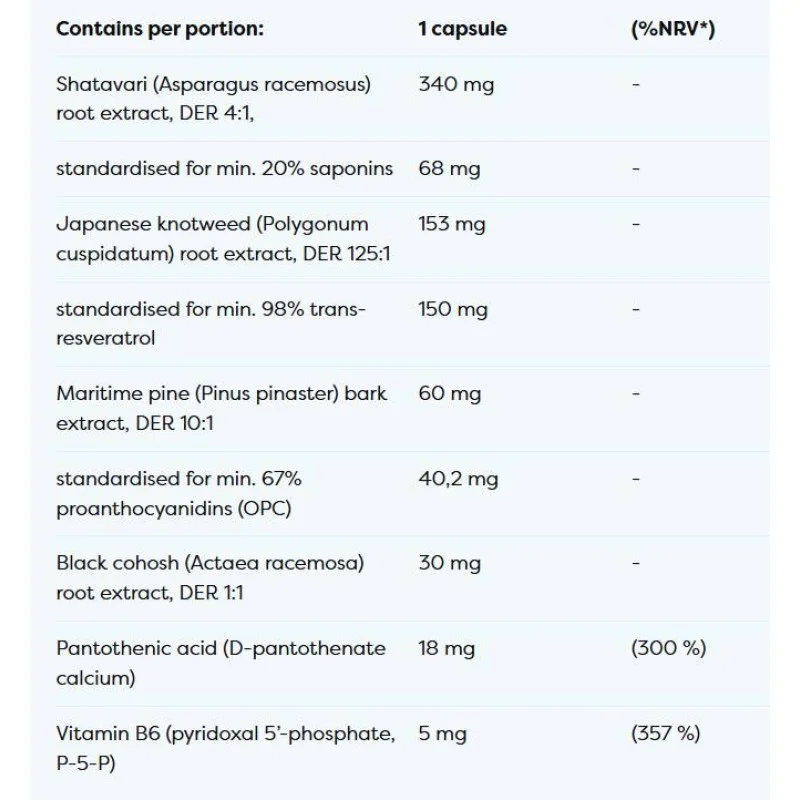The width and height of the screenshot is (800, 800).
Task: Click the "Contains per portion:" header
Action: (x=159, y=29)
